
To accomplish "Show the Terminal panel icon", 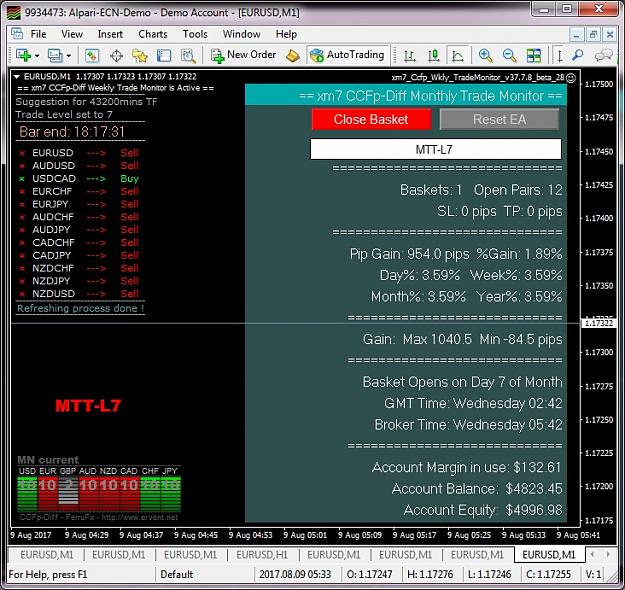I will coord(164,55).
